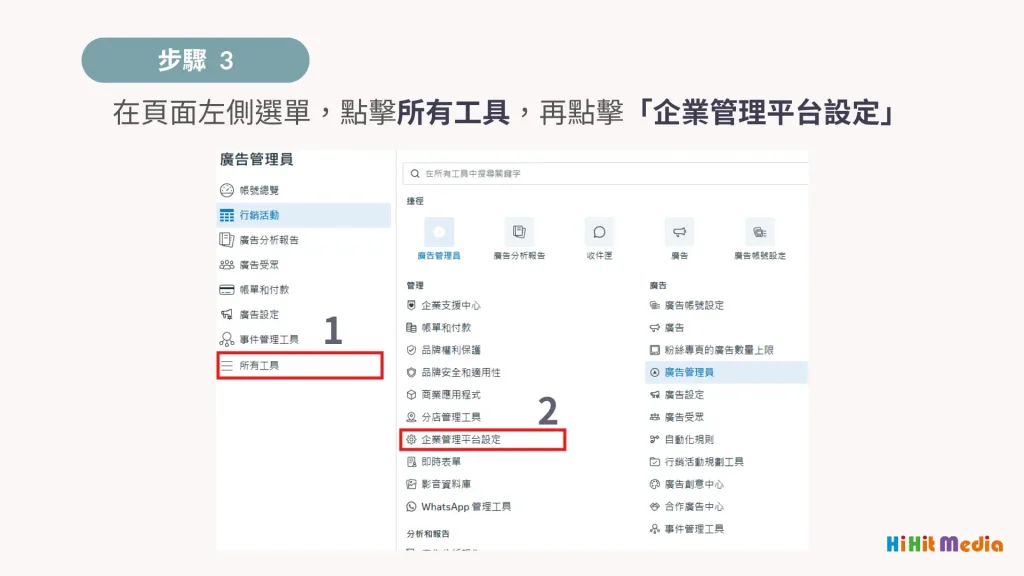Click the 廣告管理員 shortcut icon

tap(439, 232)
